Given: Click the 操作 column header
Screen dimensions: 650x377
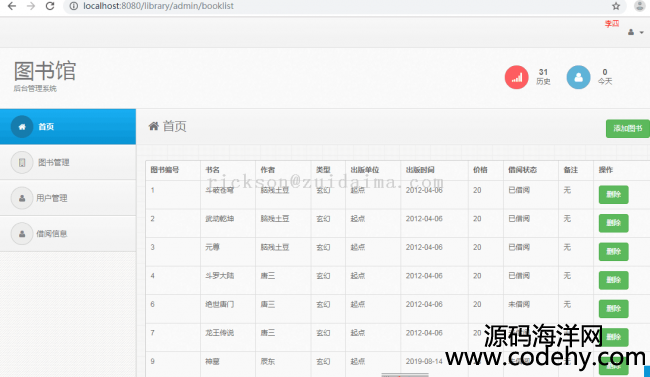Looking at the screenshot, I should click(x=605, y=170).
